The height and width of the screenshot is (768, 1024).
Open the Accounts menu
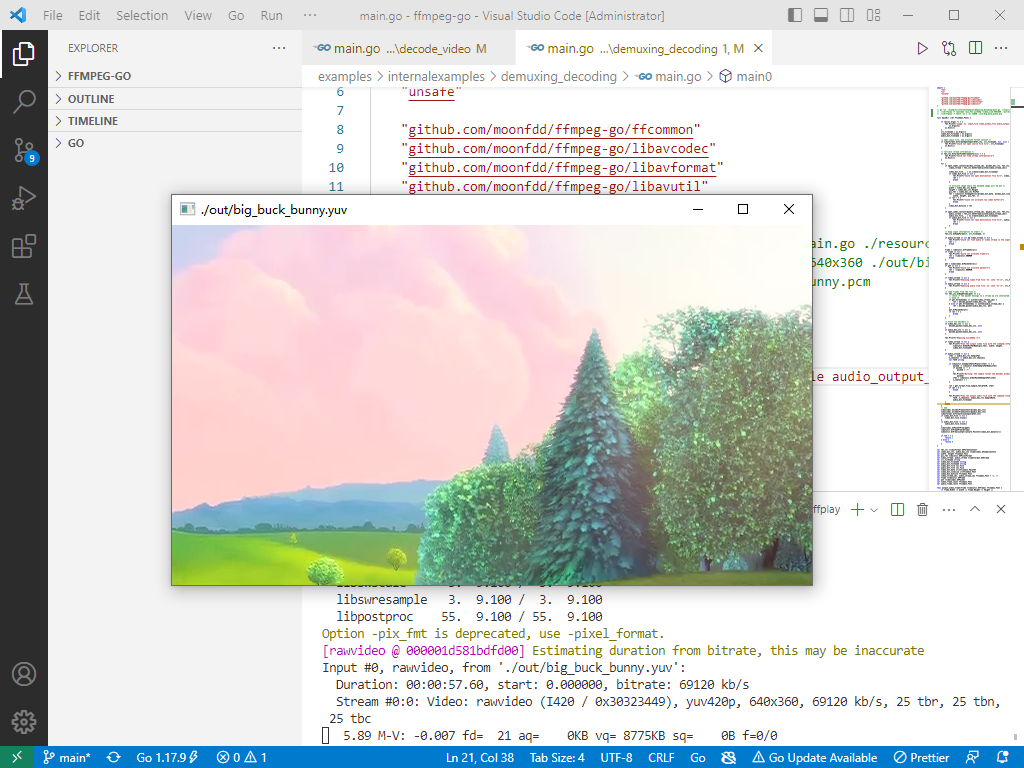24,674
